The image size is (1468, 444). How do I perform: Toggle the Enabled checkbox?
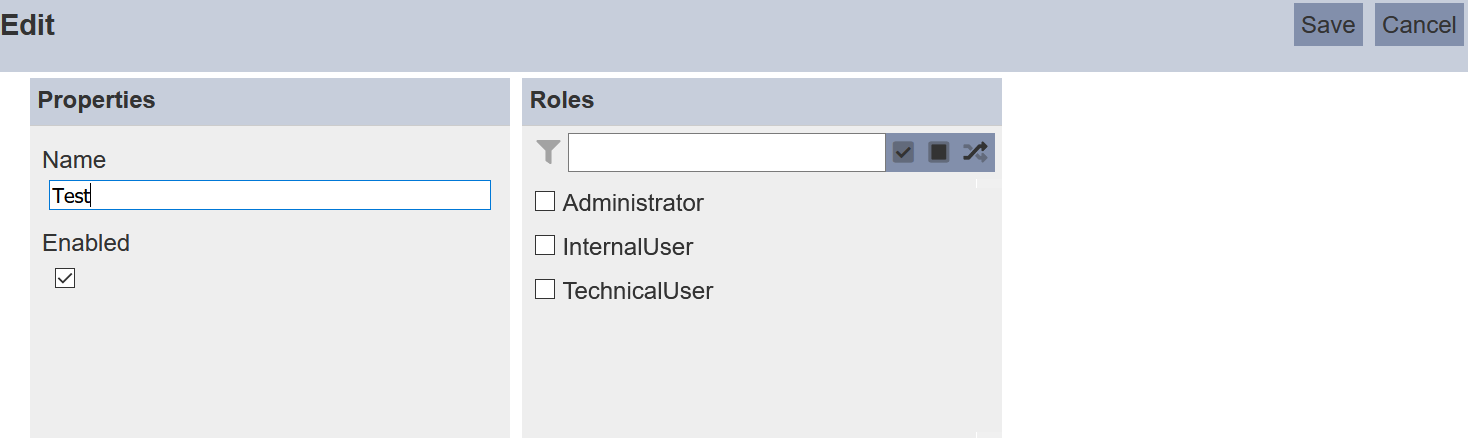coord(65,278)
